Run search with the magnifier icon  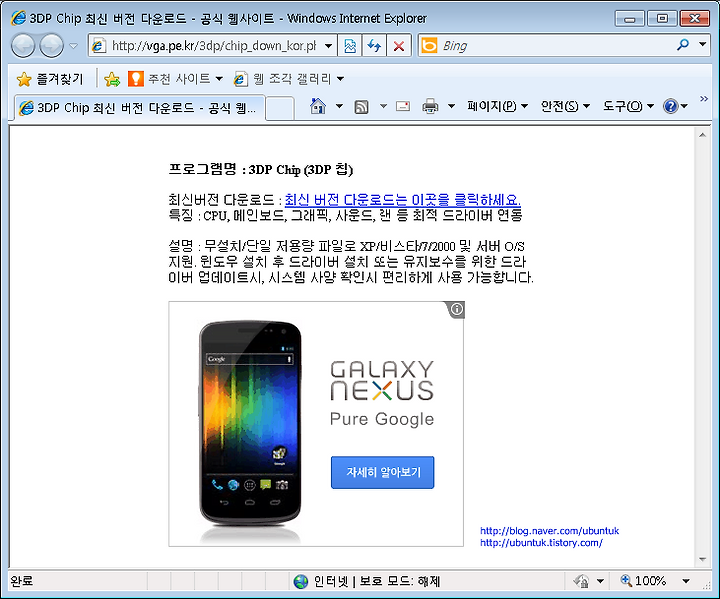tap(683, 45)
